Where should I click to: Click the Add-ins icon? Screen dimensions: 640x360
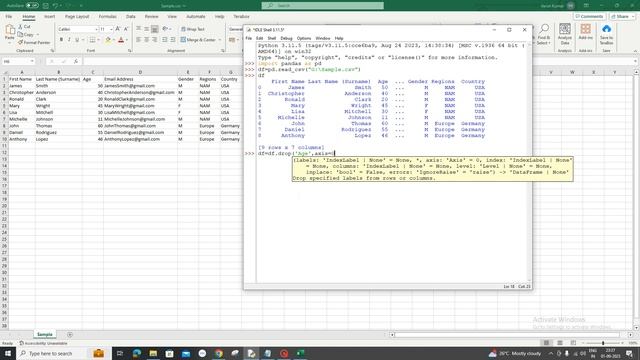[x=586, y=29]
